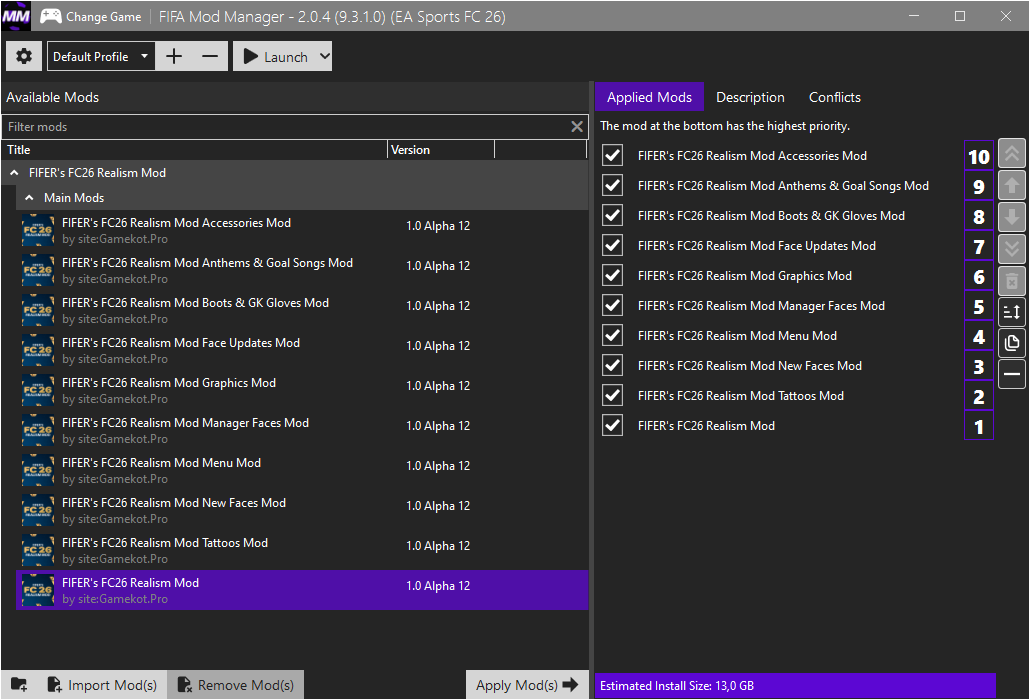
Task: Click the minus icon in the applied mods sidebar
Action: click(1011, 374)
